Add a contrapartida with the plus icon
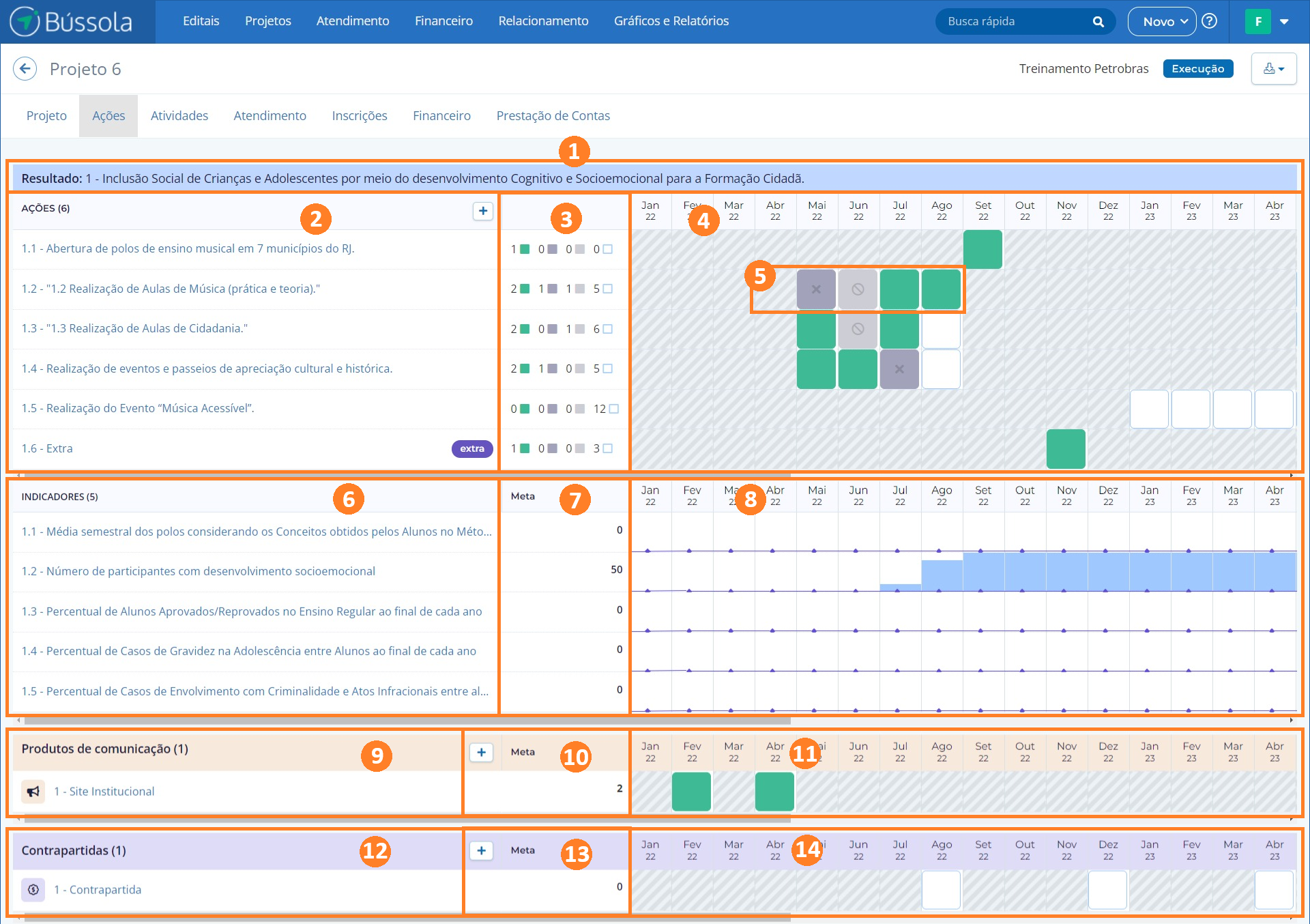1310x924 pixels. pos(481,850)
